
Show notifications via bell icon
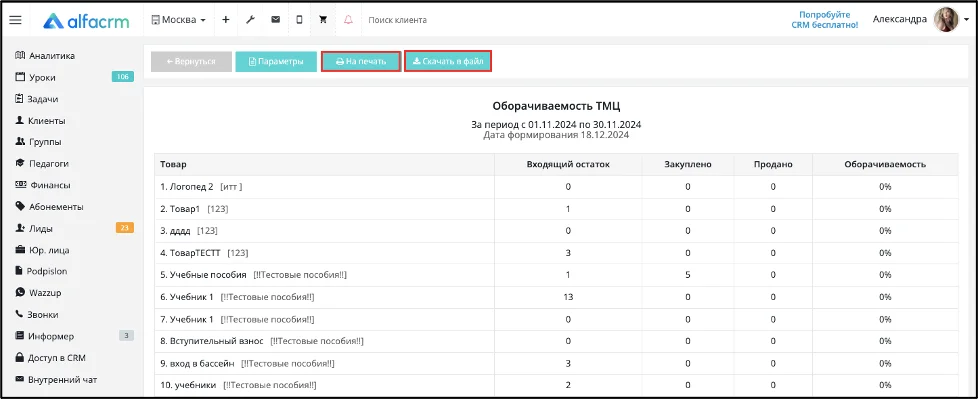click(348, 20)
